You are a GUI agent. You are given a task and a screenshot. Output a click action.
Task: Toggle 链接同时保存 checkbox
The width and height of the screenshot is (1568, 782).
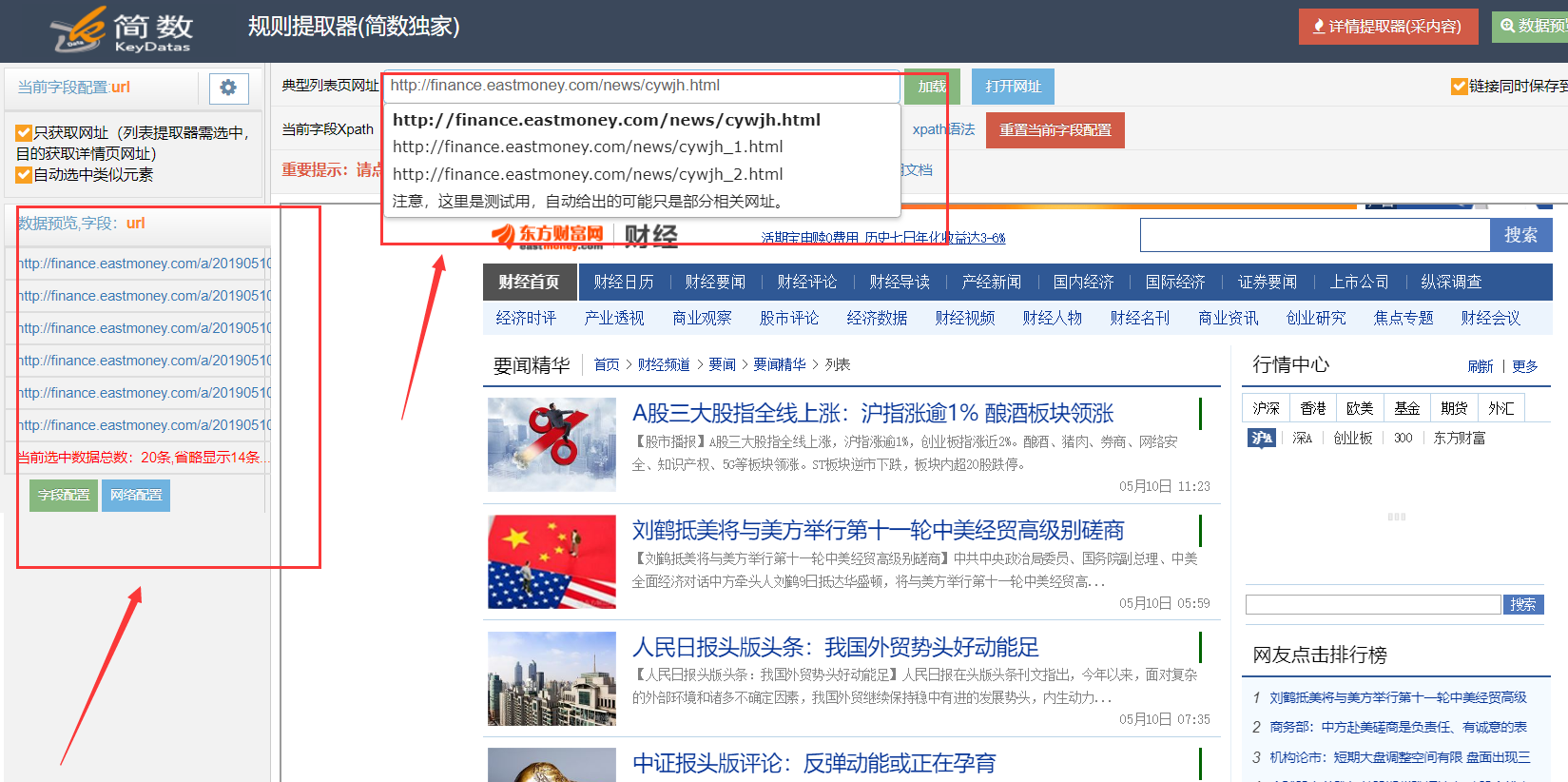click(1459, 87)
